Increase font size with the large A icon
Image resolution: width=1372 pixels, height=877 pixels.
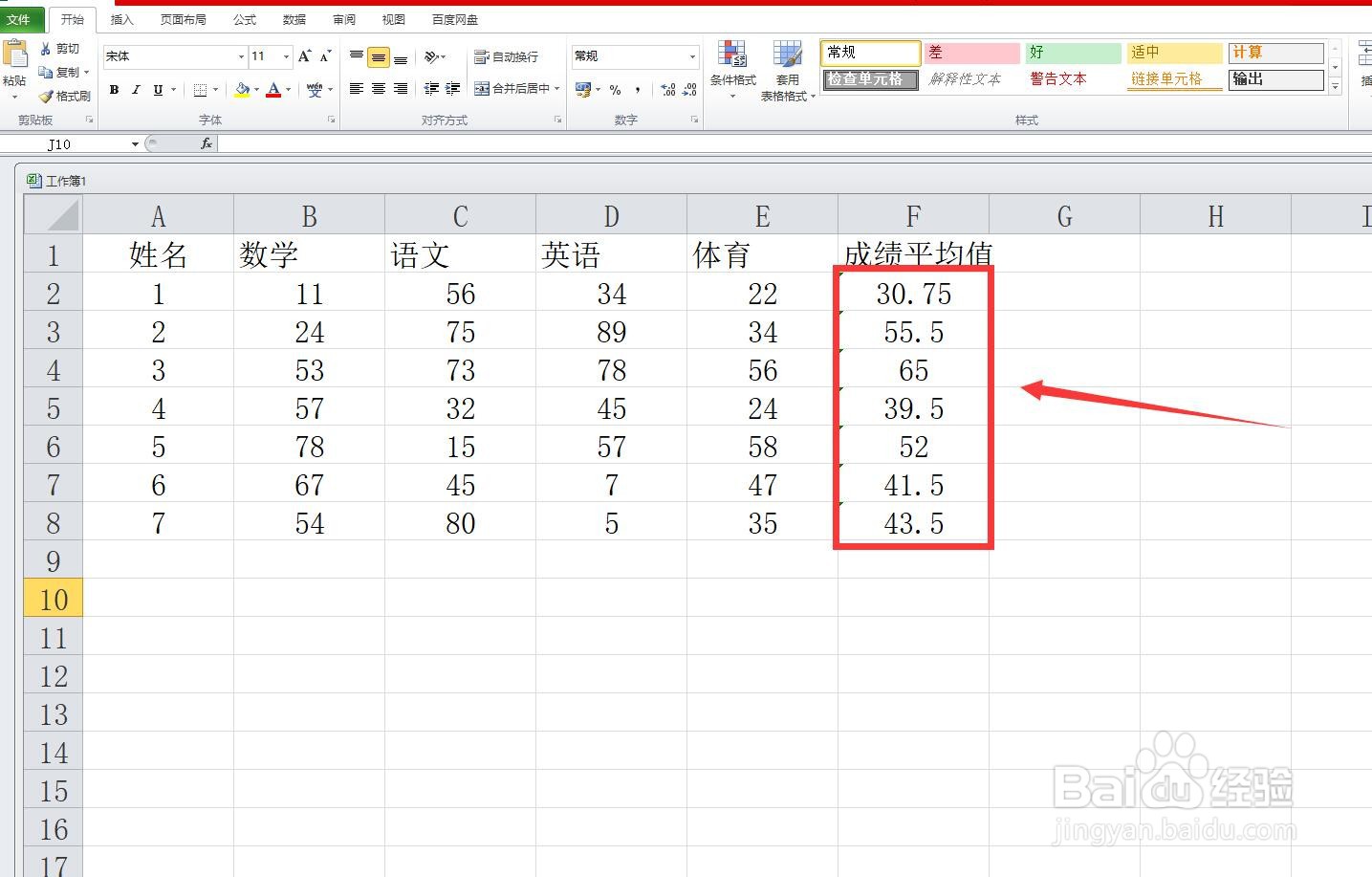tap(305, 56)
